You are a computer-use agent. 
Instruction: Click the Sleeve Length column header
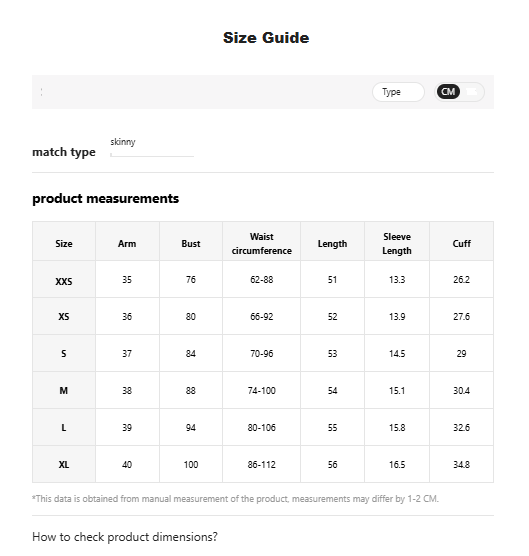(397, 243)
